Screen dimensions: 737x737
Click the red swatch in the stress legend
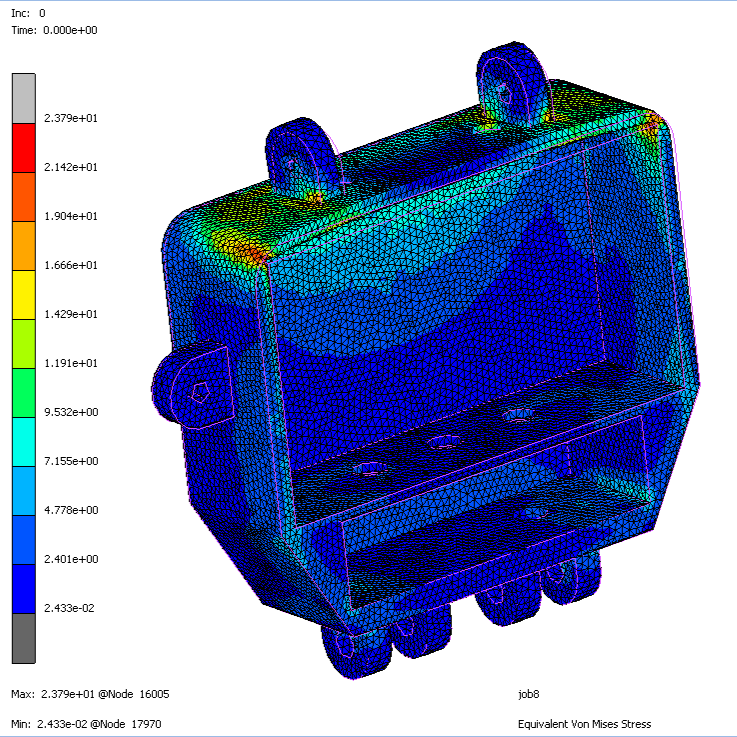[x=23, y=146]
